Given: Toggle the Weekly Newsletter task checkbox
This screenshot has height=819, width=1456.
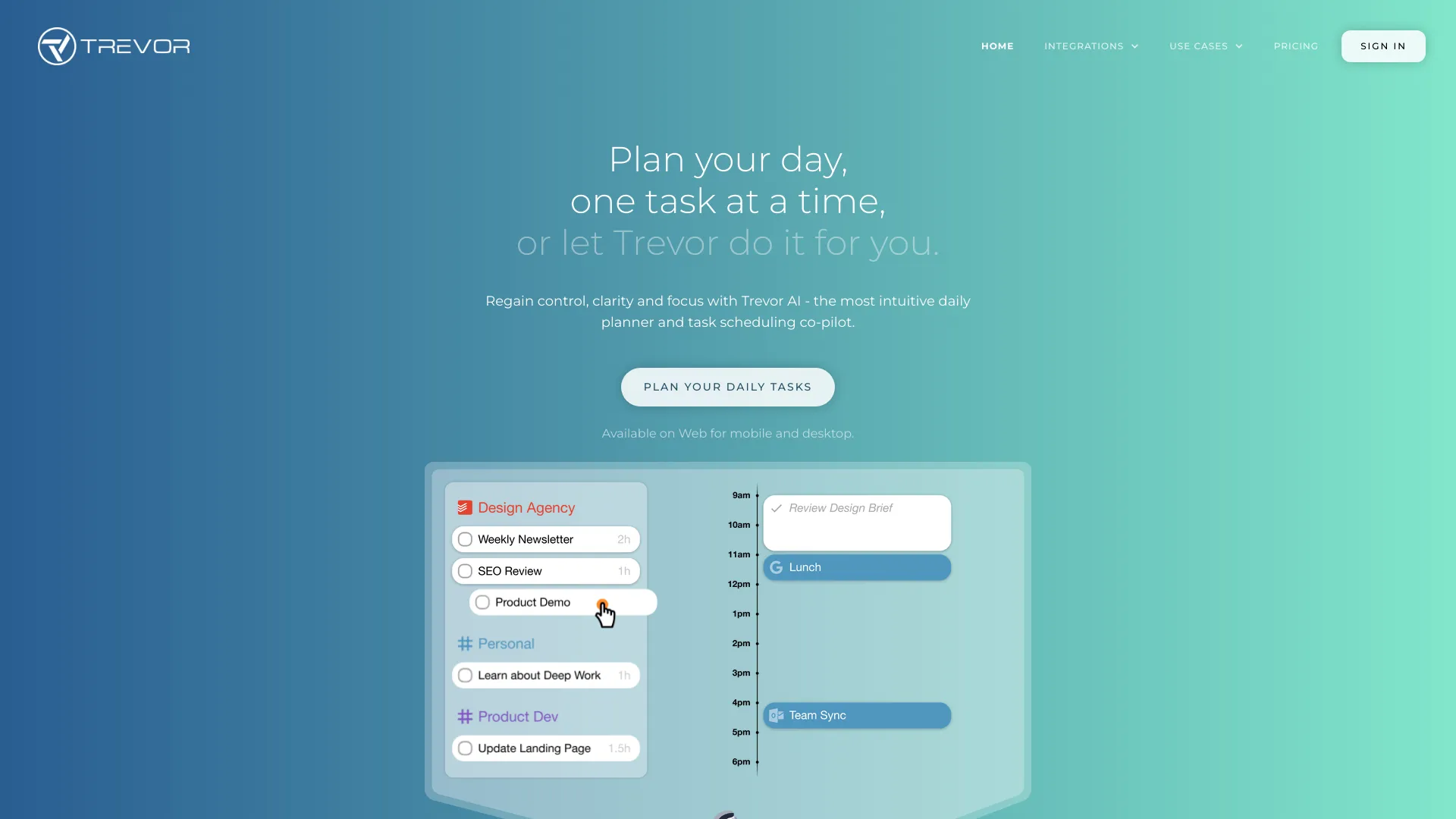Looking at the screenshot, I should coord(465,539).
